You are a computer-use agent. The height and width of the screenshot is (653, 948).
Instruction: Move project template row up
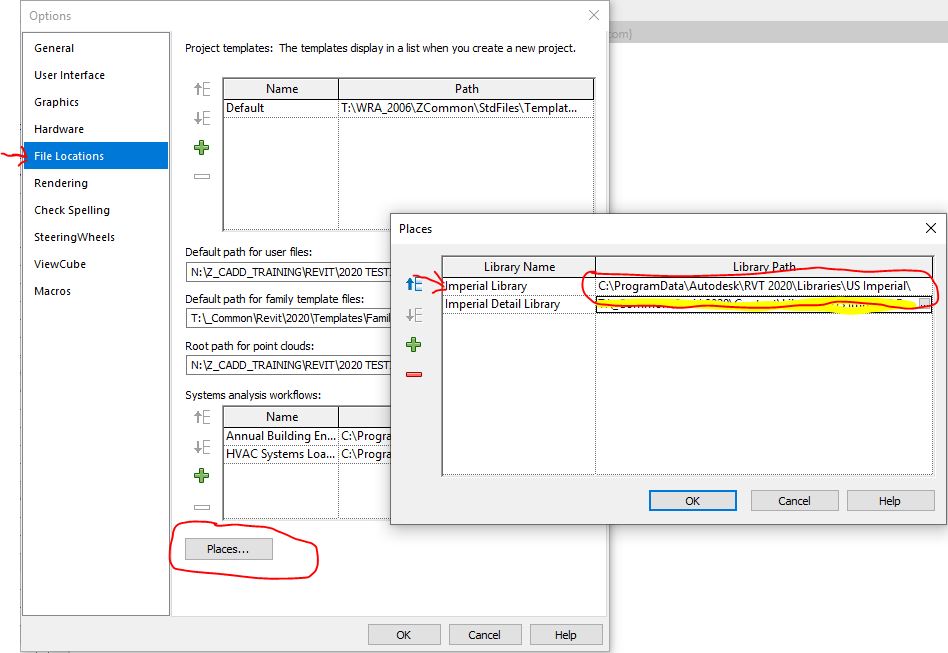(x=202, y=89)
